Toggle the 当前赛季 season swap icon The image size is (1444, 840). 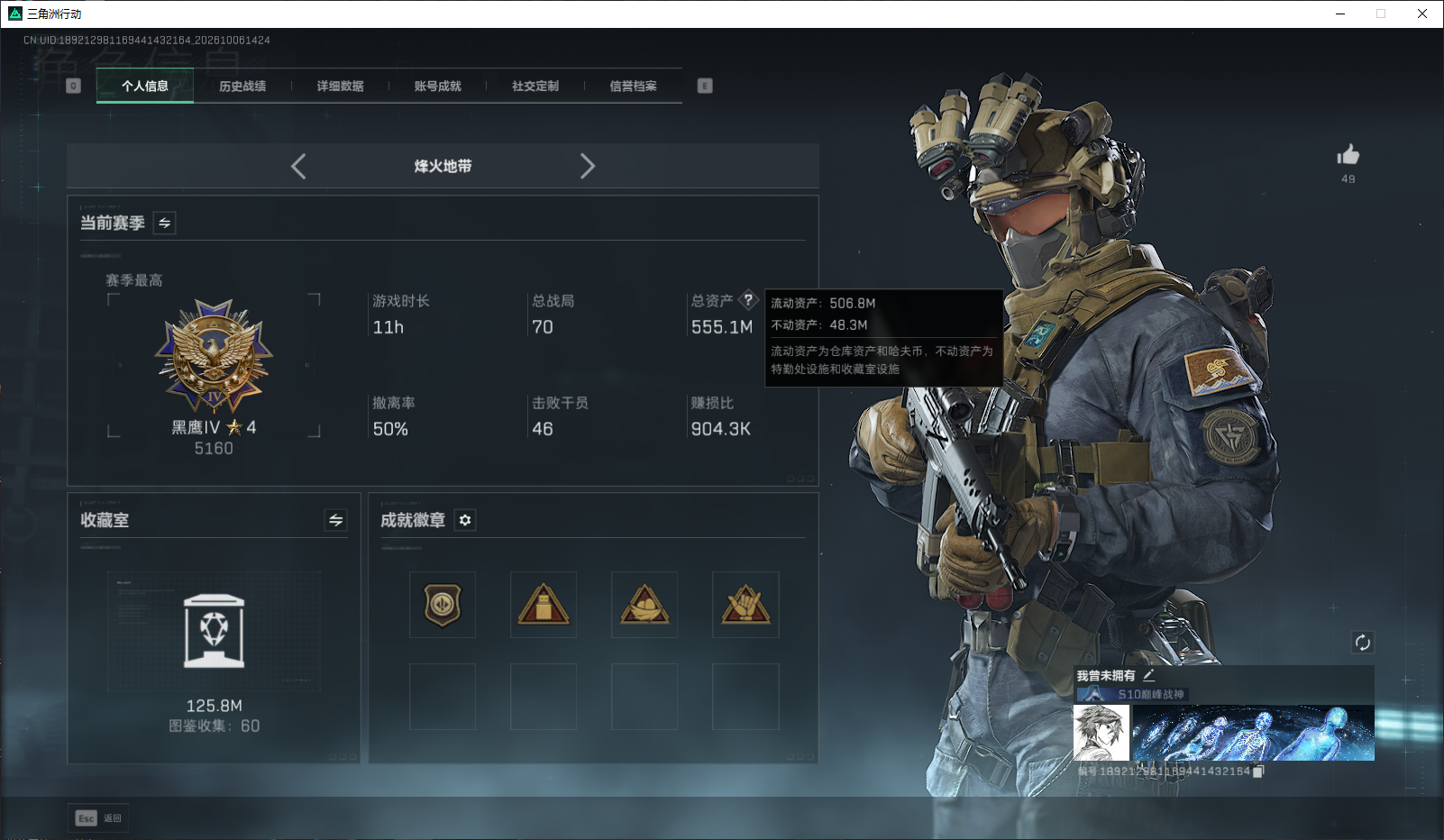point(165,223)
